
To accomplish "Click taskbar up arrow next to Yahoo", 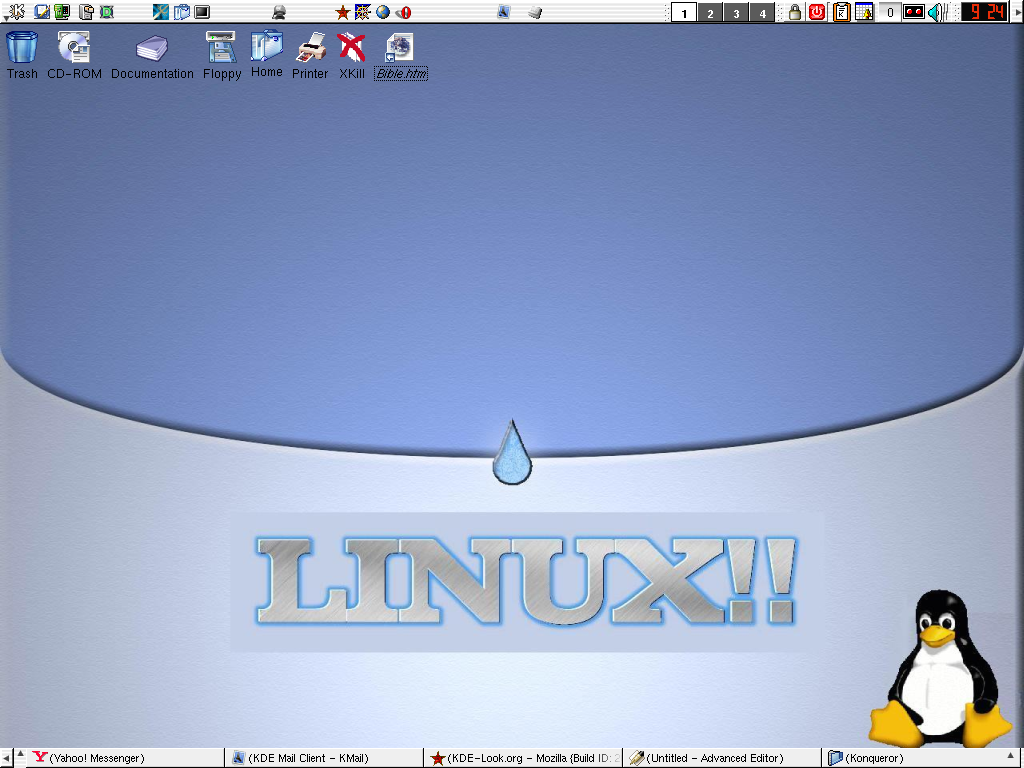I will tap(22, 754).
